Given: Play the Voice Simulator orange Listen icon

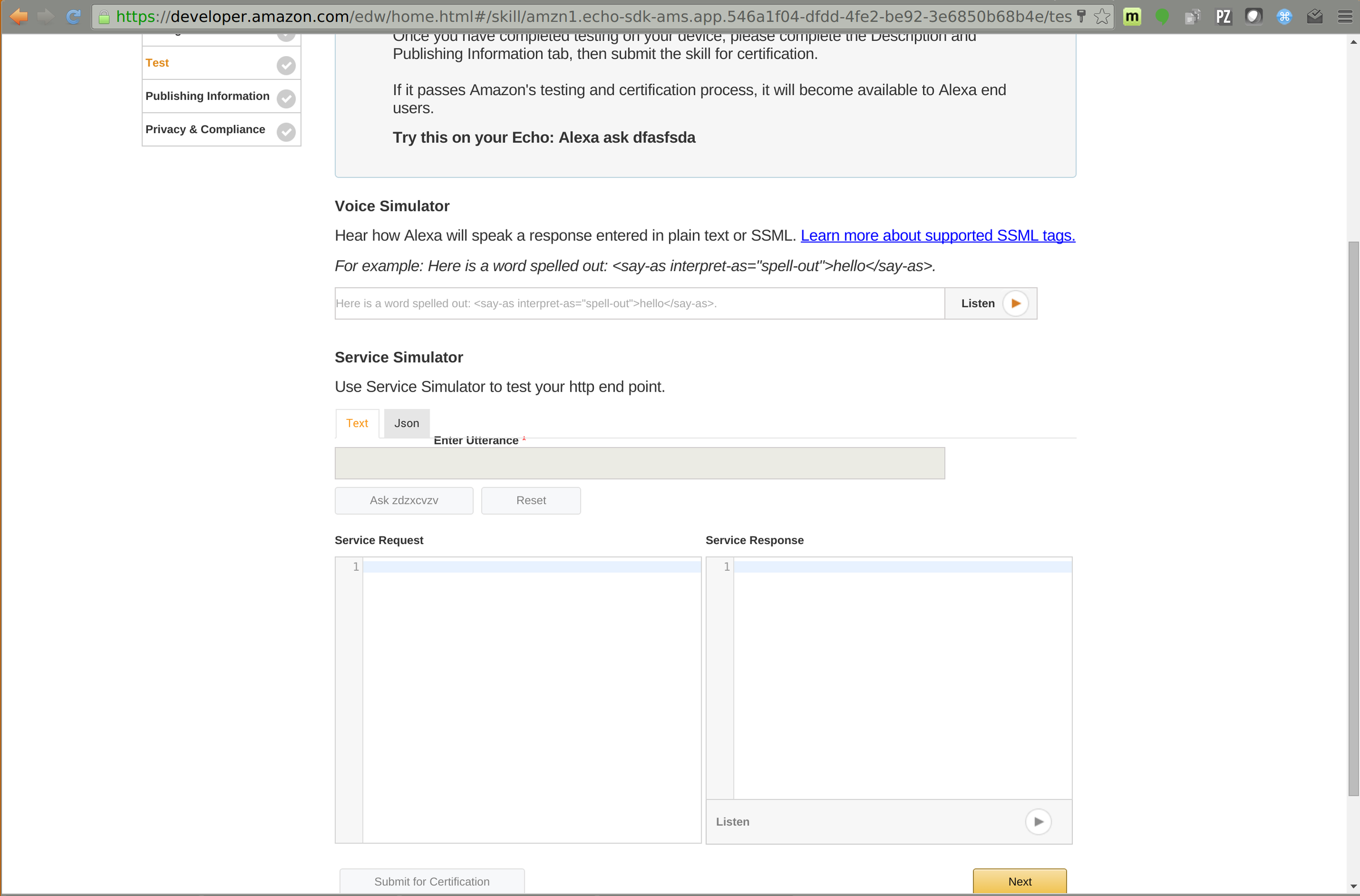Looking at the screenshot, I should [x=1015, y=303].
